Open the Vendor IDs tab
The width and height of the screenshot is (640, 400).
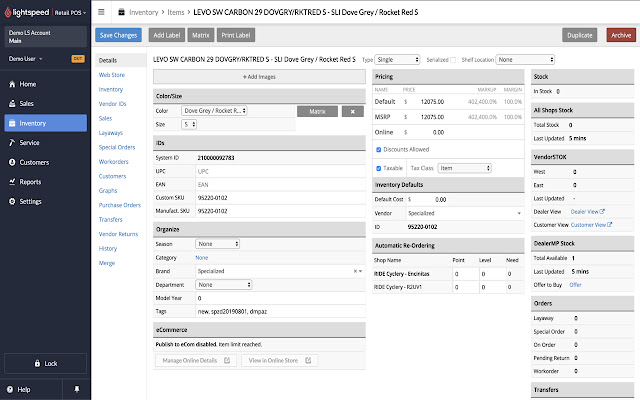tap(113, 104)
